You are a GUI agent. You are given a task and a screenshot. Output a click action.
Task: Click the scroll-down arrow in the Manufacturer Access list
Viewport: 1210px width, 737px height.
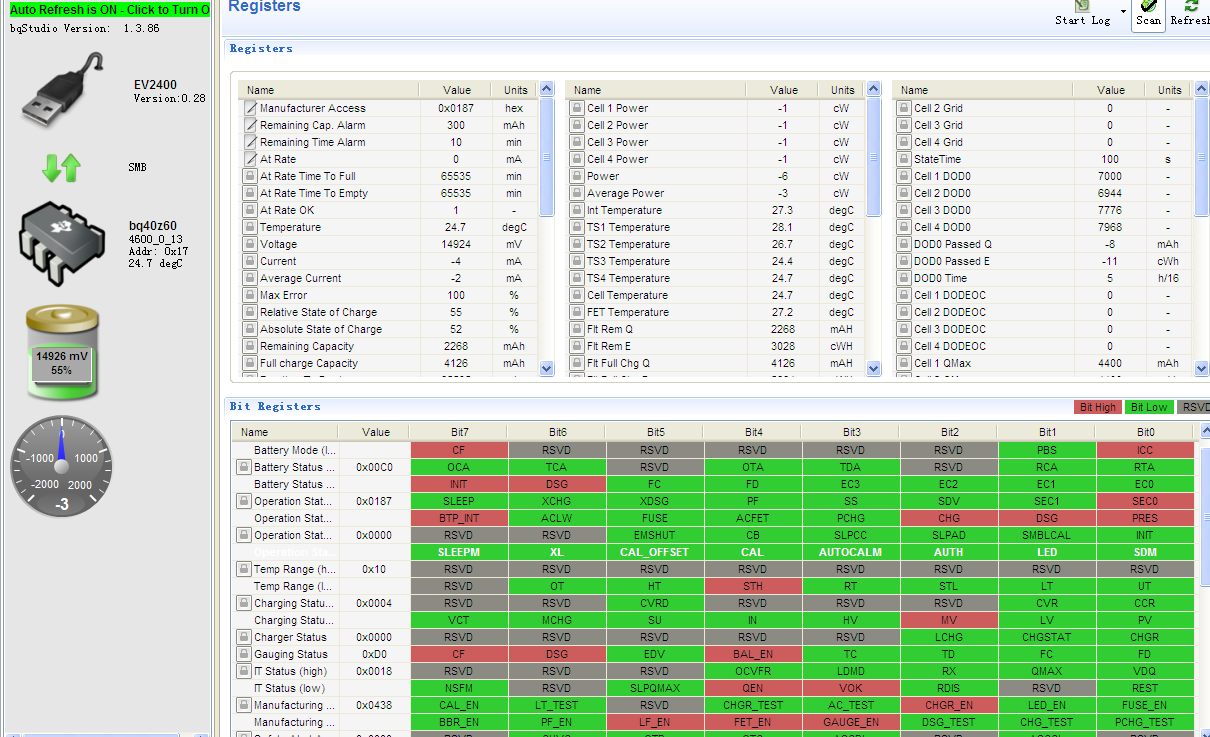click(547, 368)
